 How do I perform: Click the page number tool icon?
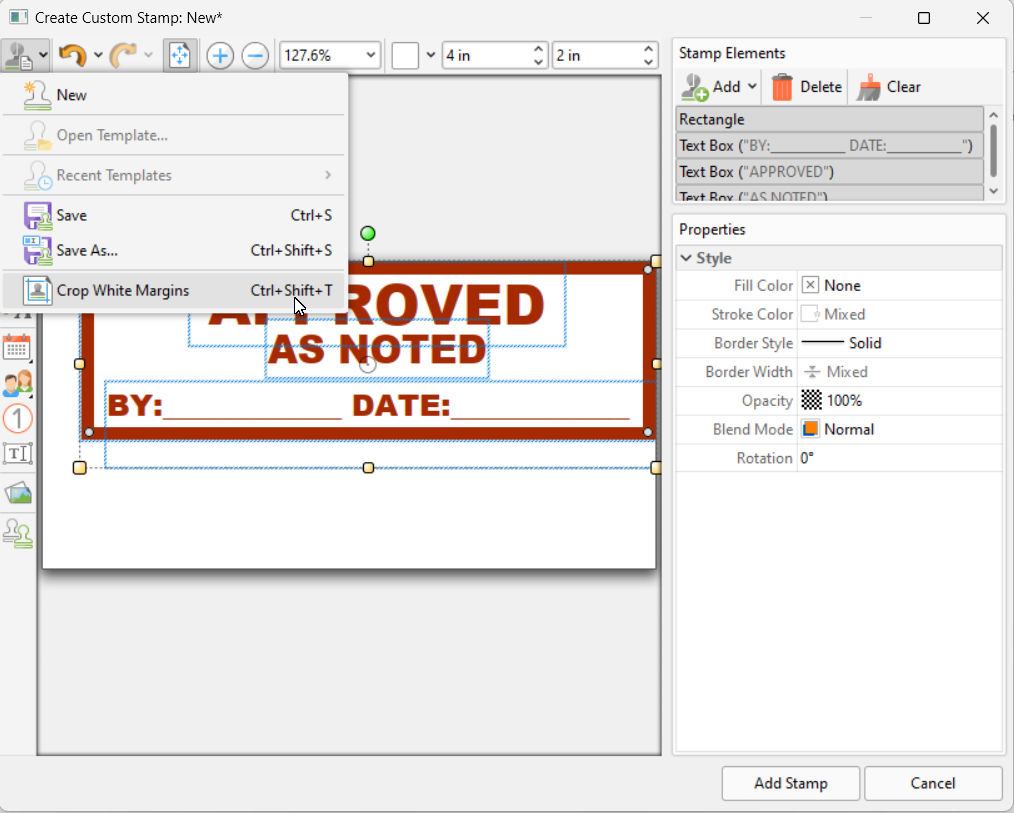(x=18, y=418)
